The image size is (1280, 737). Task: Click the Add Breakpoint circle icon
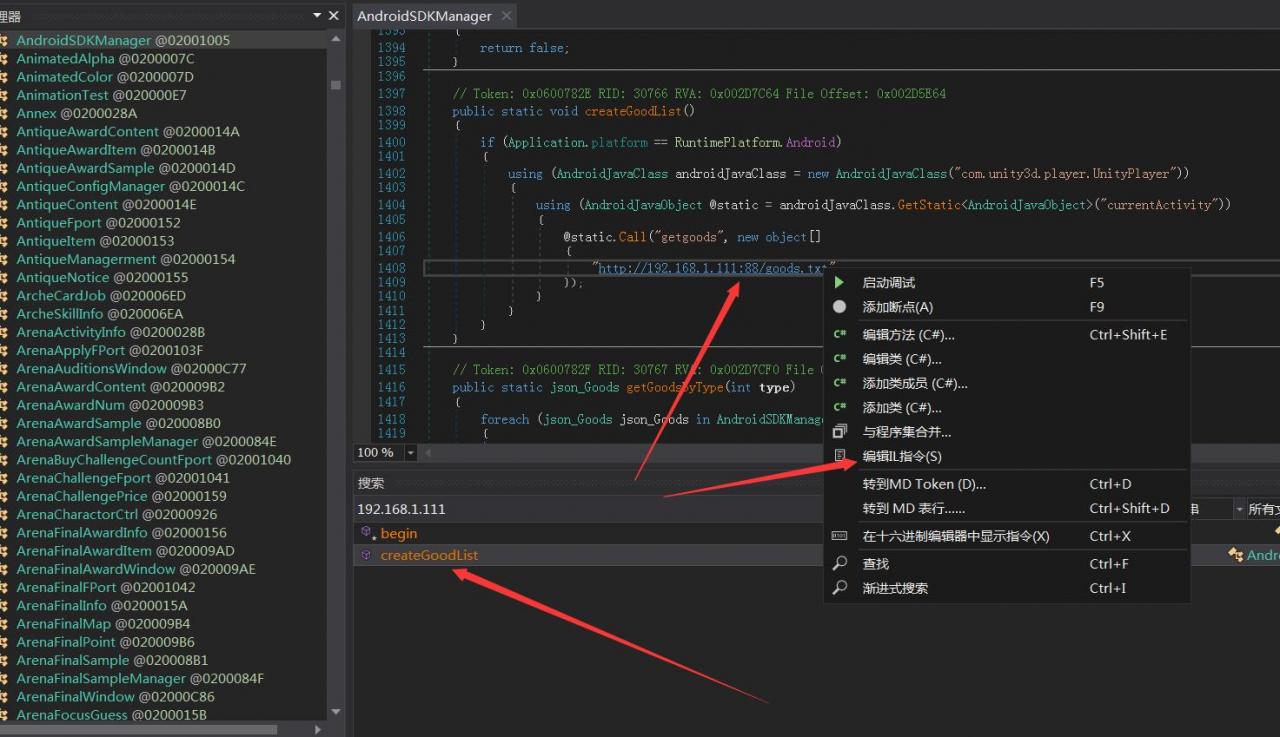[839, 307]
